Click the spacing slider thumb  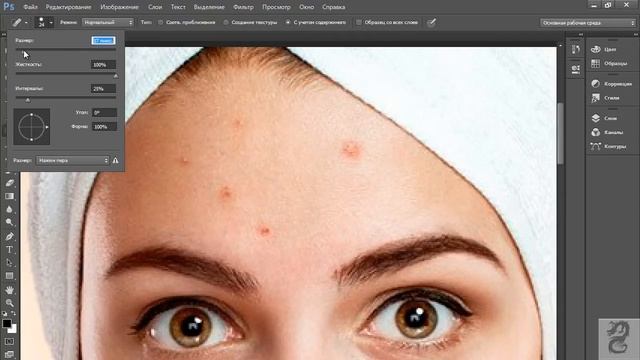pos(28,100)
